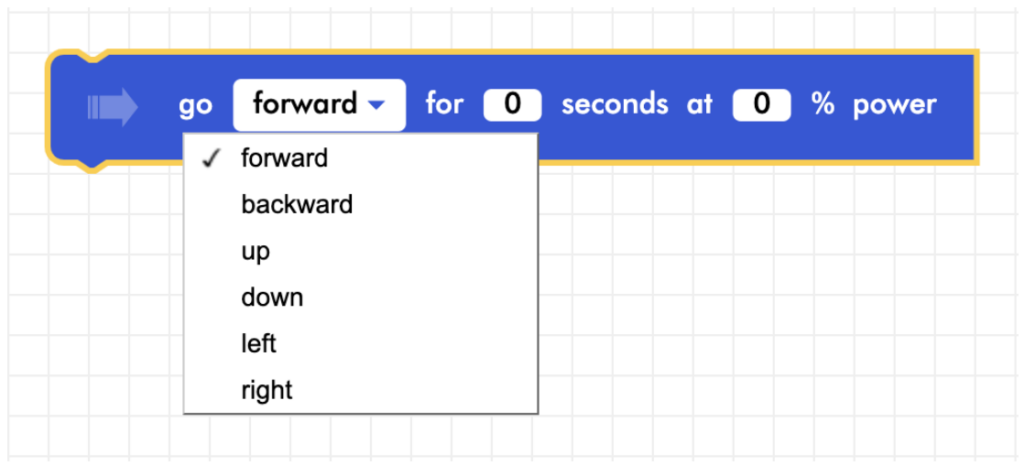
Task: Pick the up option
Action: coord(256,252)
